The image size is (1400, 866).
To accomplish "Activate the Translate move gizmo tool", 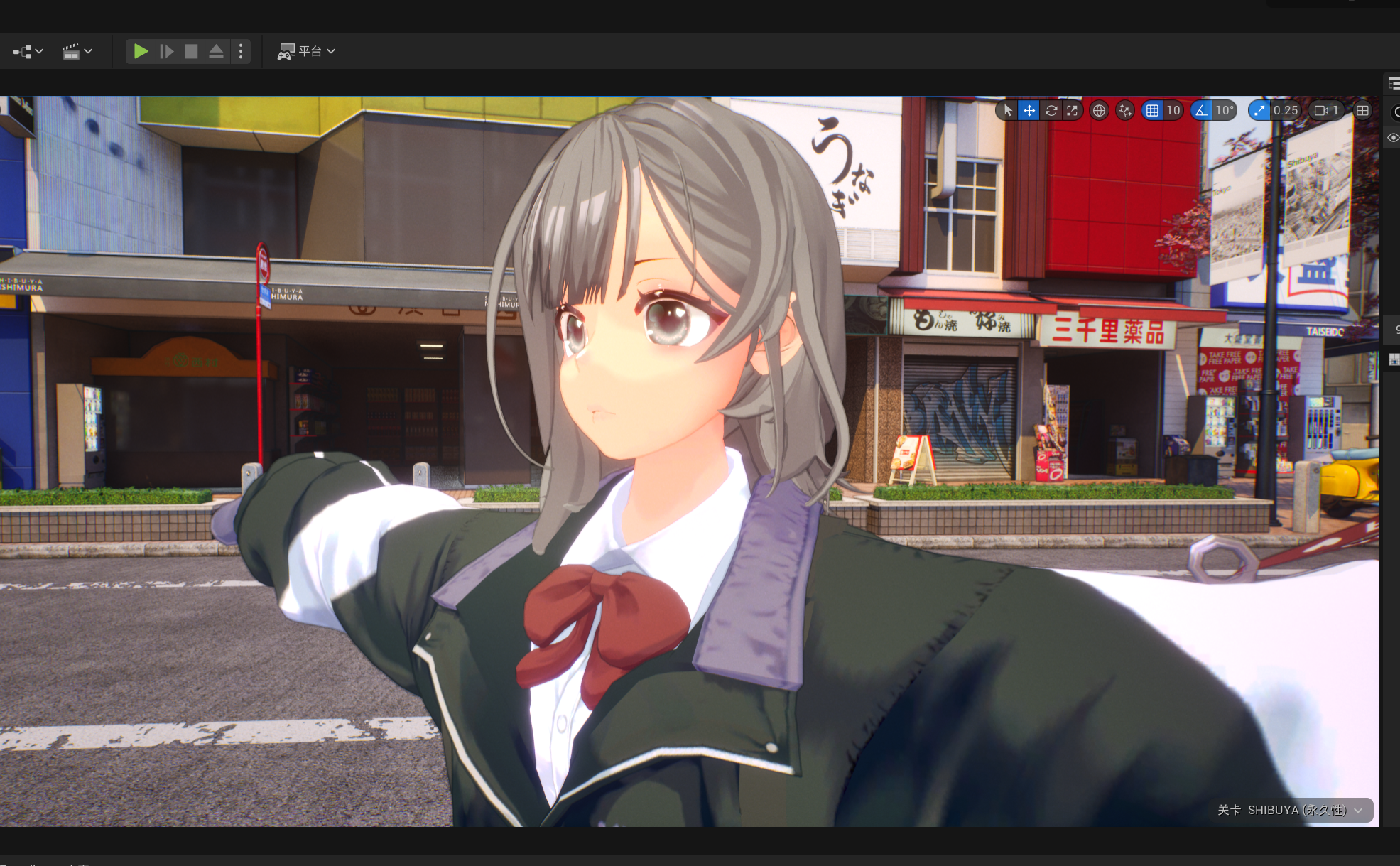I will (1029, 110).
